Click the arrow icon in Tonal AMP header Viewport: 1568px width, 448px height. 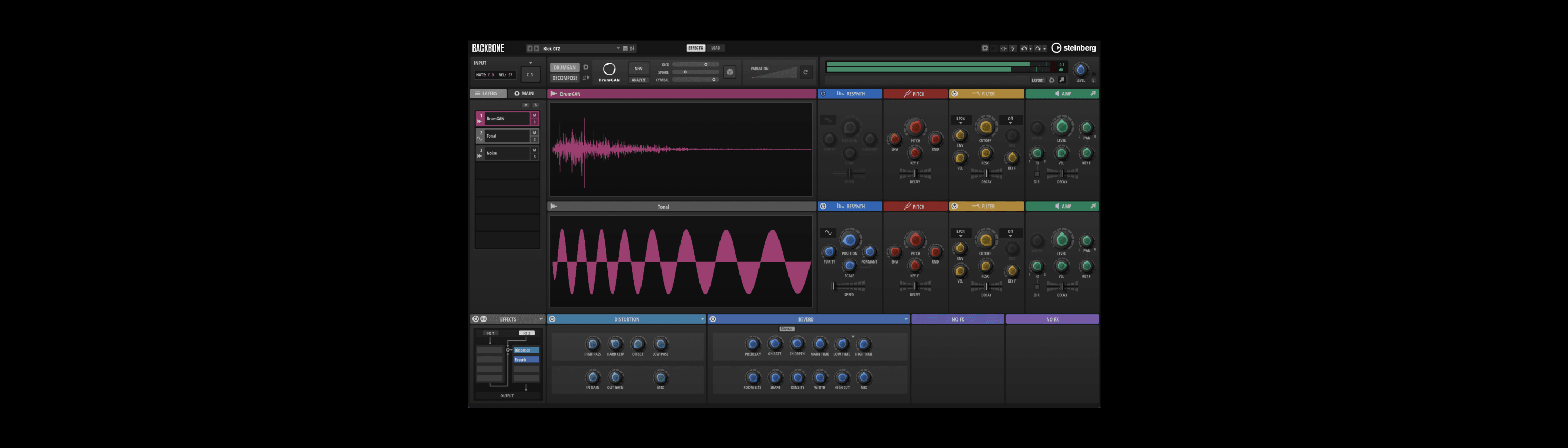click(x=1093, y=207)
